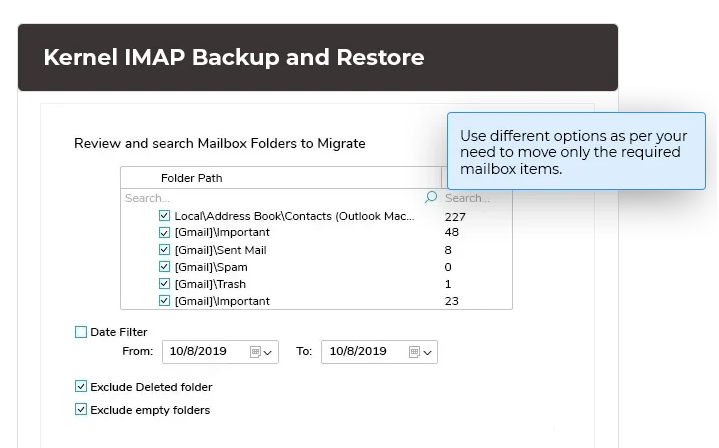The image size is (719, 448).
Task: Click the tooltip about moving required mailbox items
Action: (x=577, y=152)
